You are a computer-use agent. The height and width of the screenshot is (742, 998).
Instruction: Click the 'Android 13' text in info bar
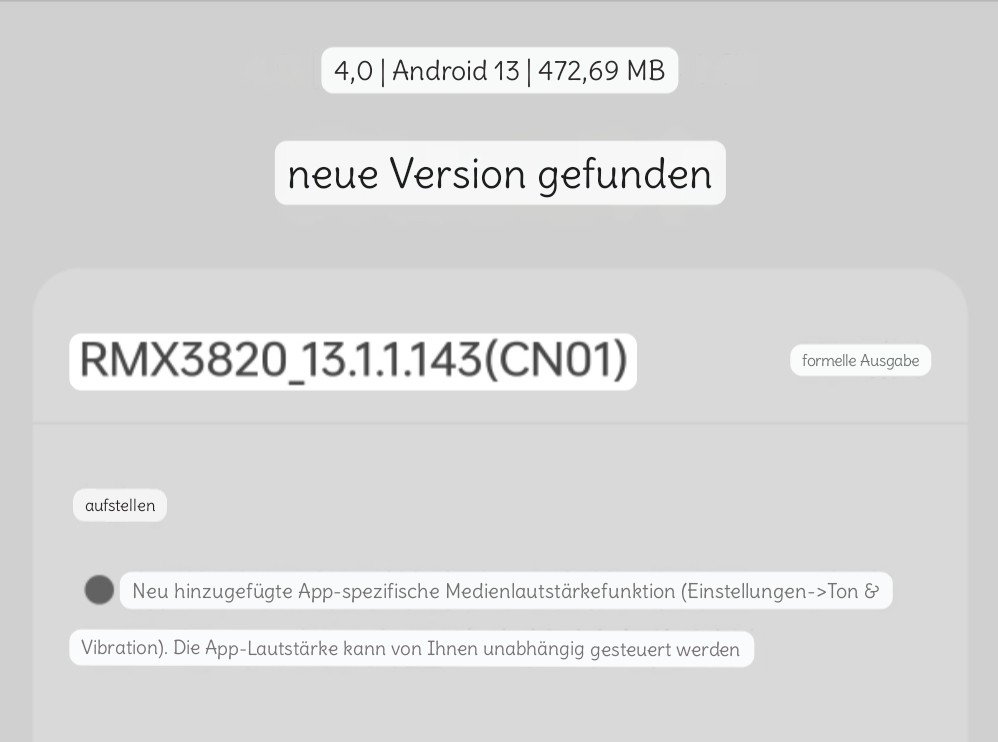click(x=456, y=70)
